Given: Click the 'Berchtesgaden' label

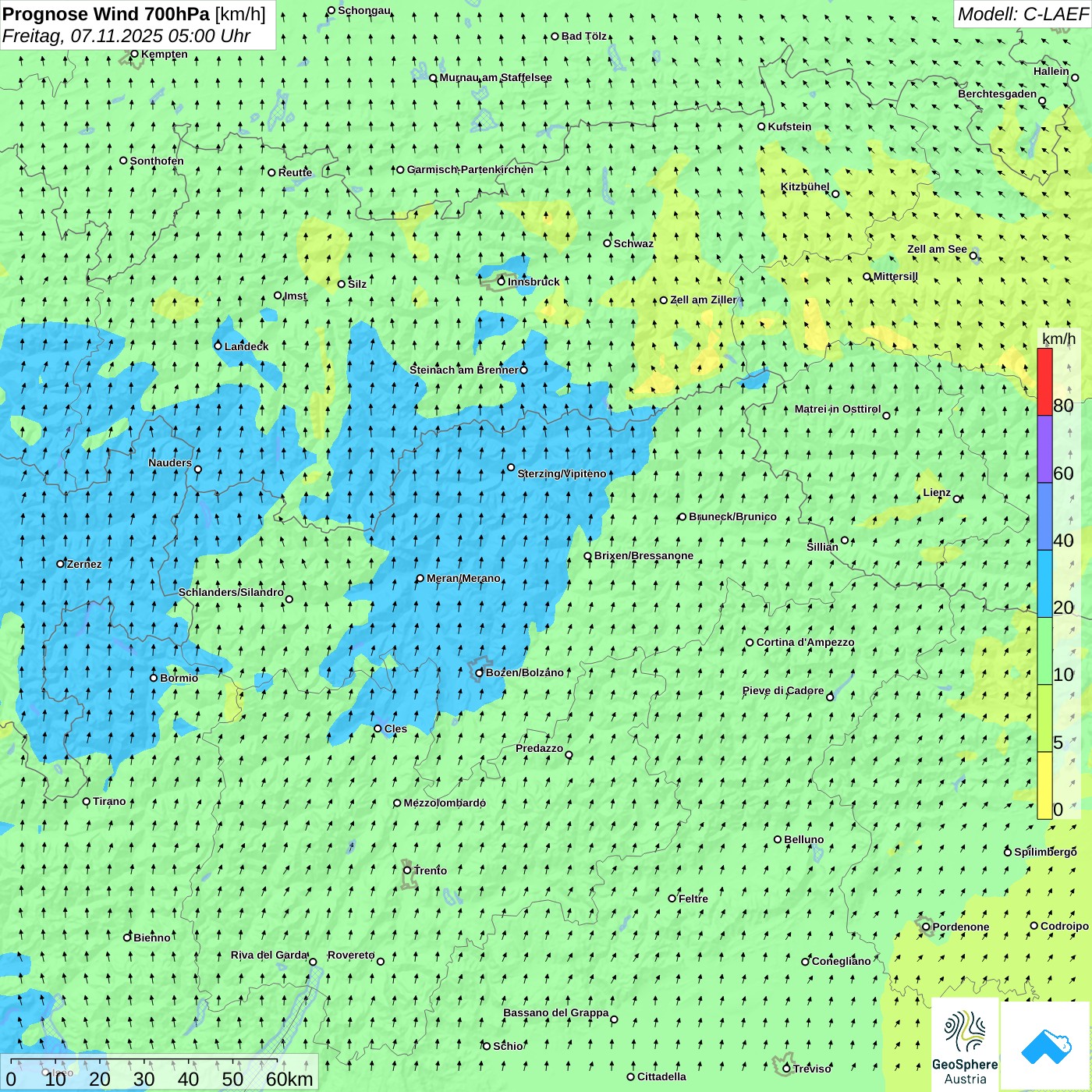Looking at the screenshot, I should click(998, 94).
